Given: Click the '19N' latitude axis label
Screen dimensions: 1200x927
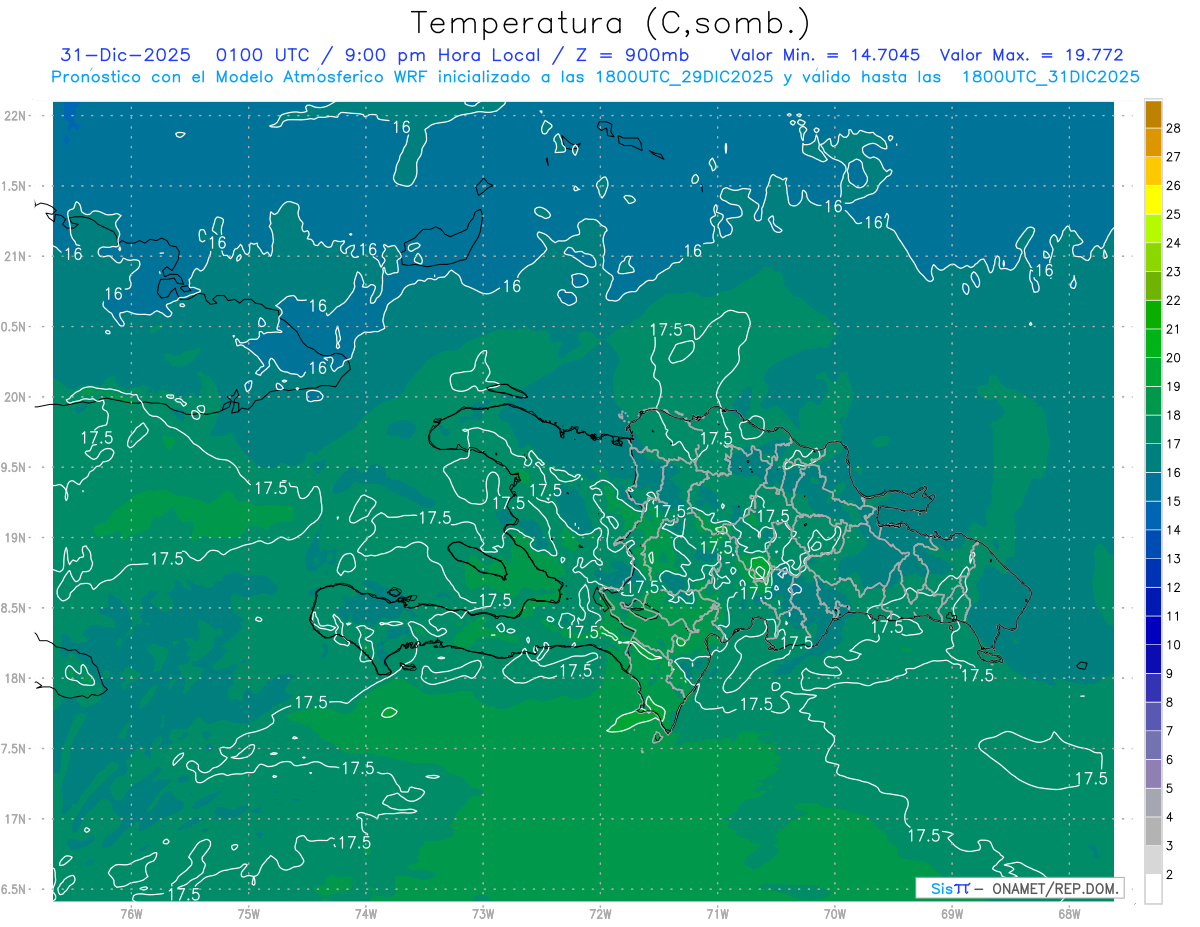Looking at the screenshot, I should coord(15,537).
